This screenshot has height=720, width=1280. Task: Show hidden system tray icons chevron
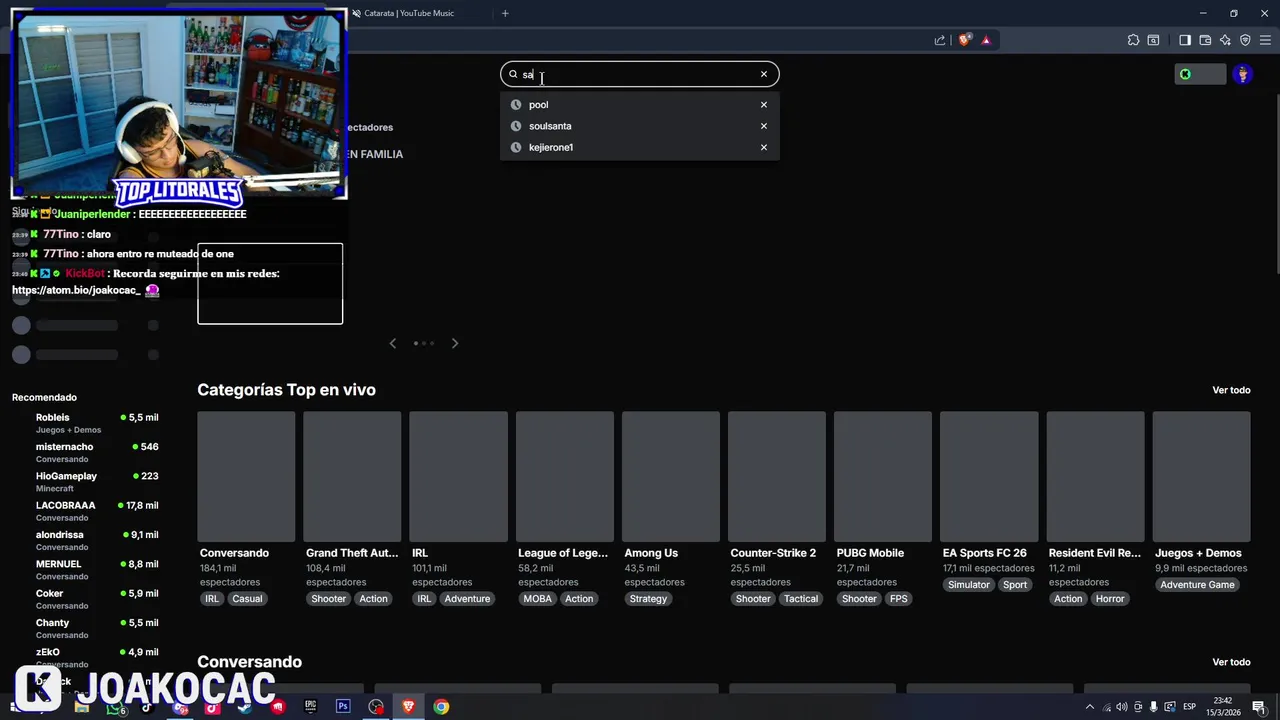tap(1088, 707)
